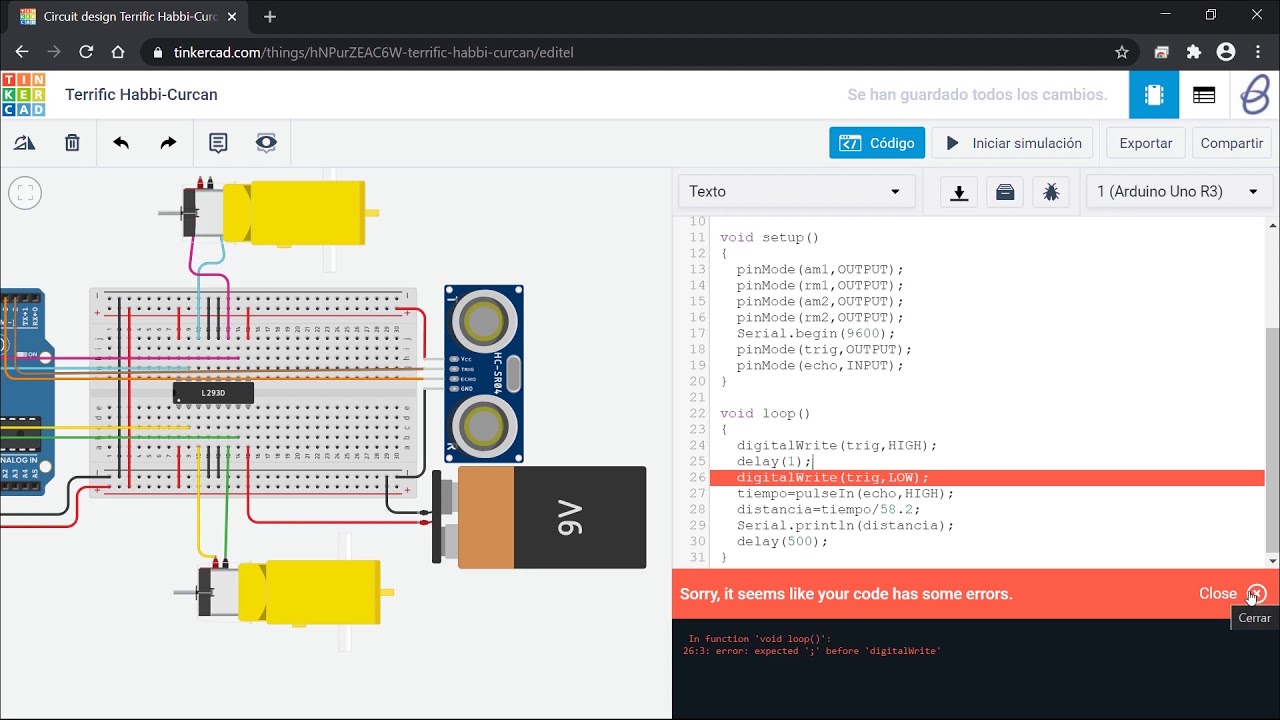Select the L293D motor driver chip
1280x720 pixels.
coord(213,393)
